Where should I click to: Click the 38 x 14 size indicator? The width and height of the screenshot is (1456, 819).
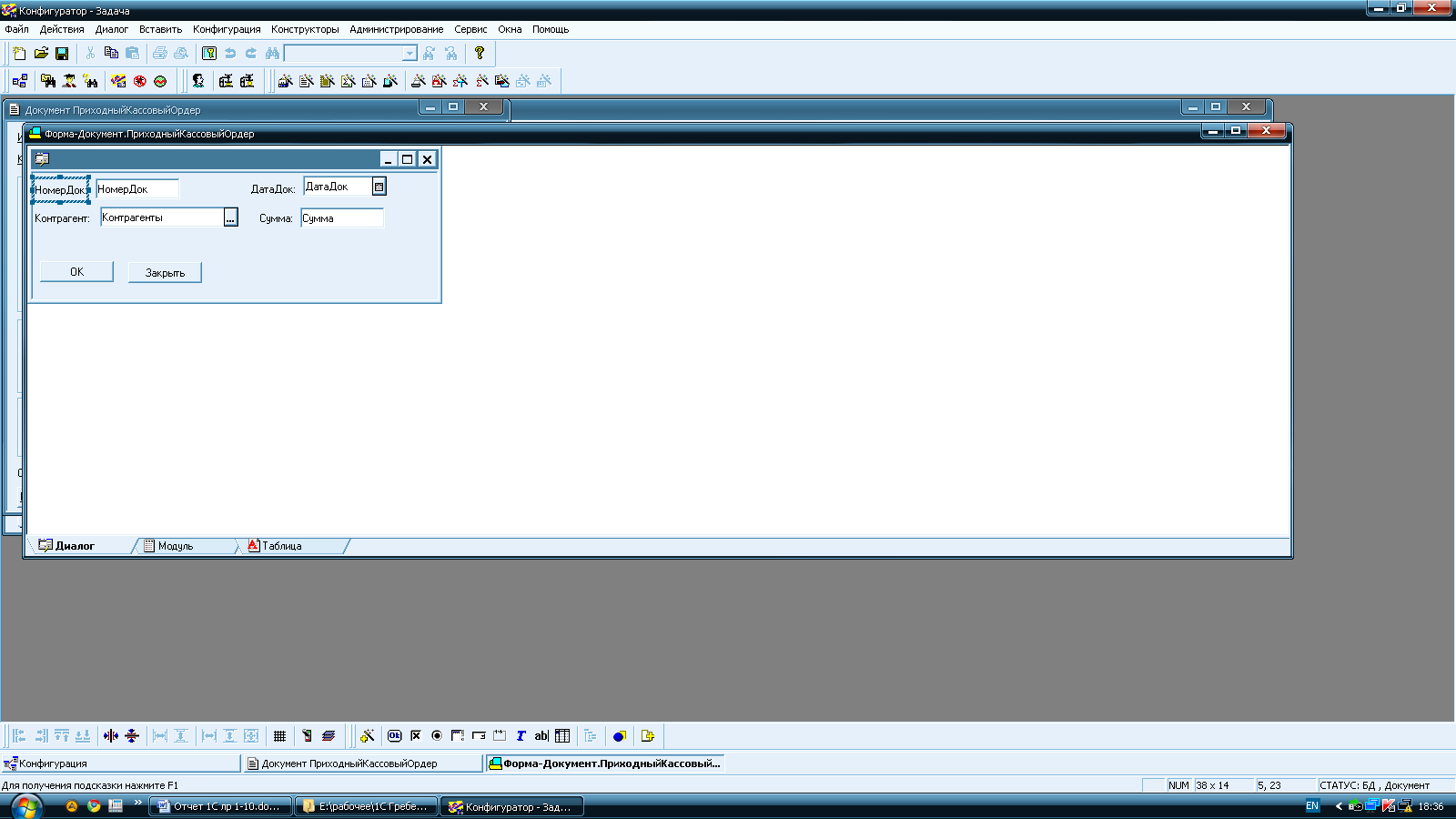click(x=1223, y=785)
